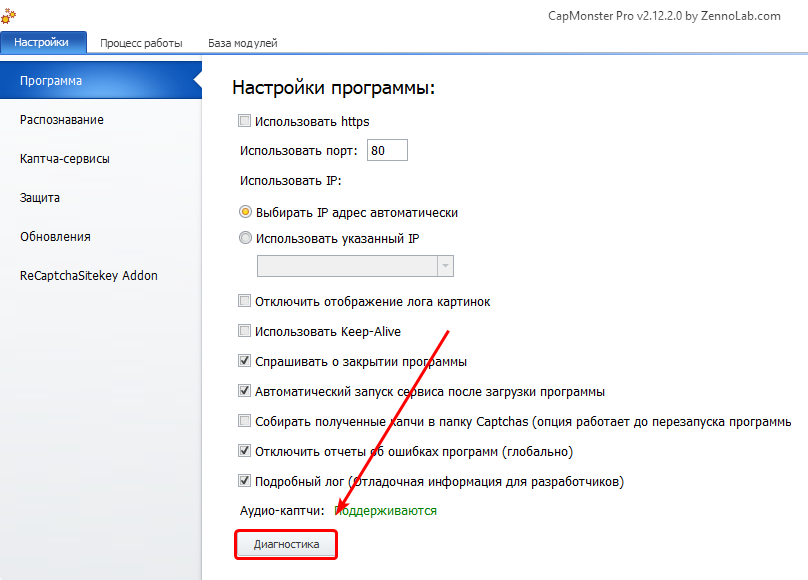Open "ReCaptchaSitekey Addon" sidebar item
Screen dimensions: 808x580
pyautogui.click(x=89, y=276)
